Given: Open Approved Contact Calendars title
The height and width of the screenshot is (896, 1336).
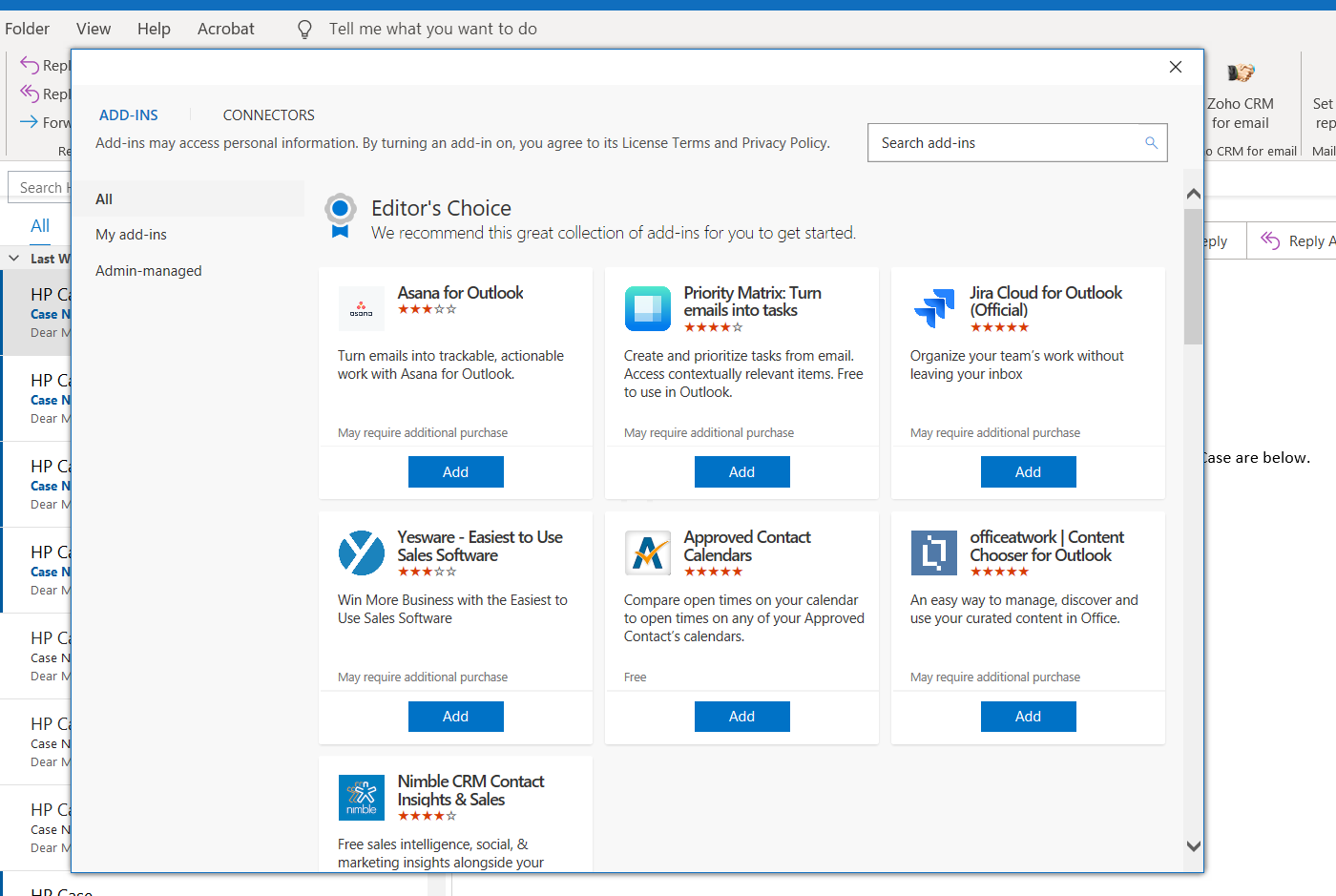Looking at the screenshot, I should 747,546.
